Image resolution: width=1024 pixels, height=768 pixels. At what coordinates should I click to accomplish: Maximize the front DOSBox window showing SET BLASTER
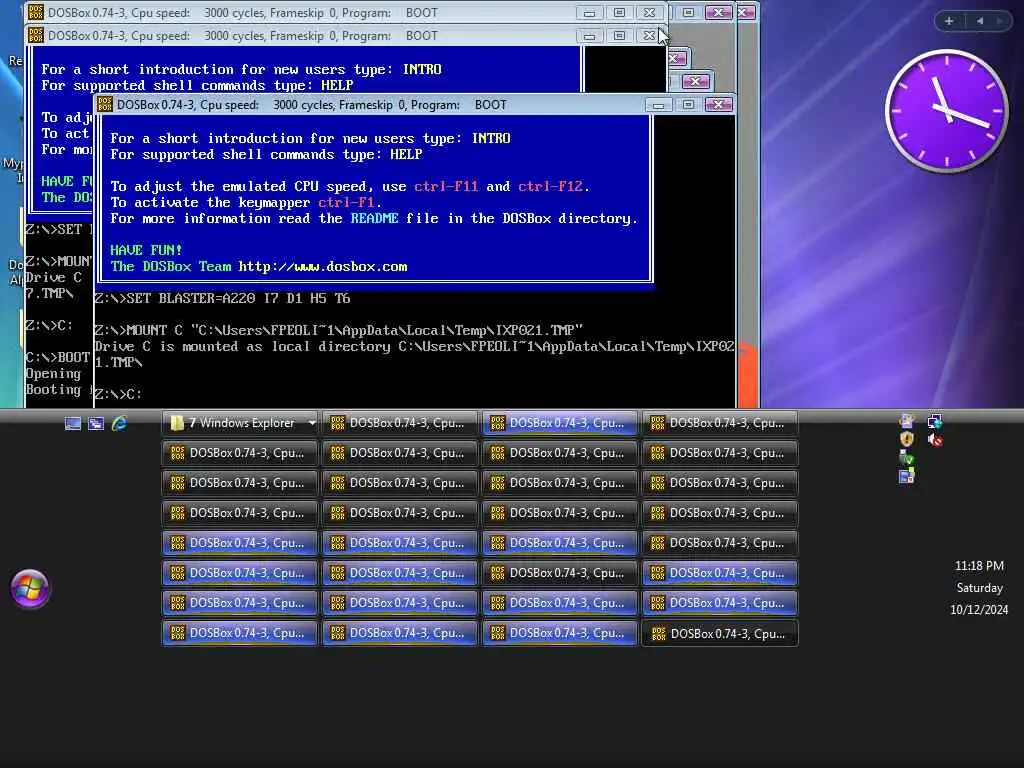pos(688,104)
